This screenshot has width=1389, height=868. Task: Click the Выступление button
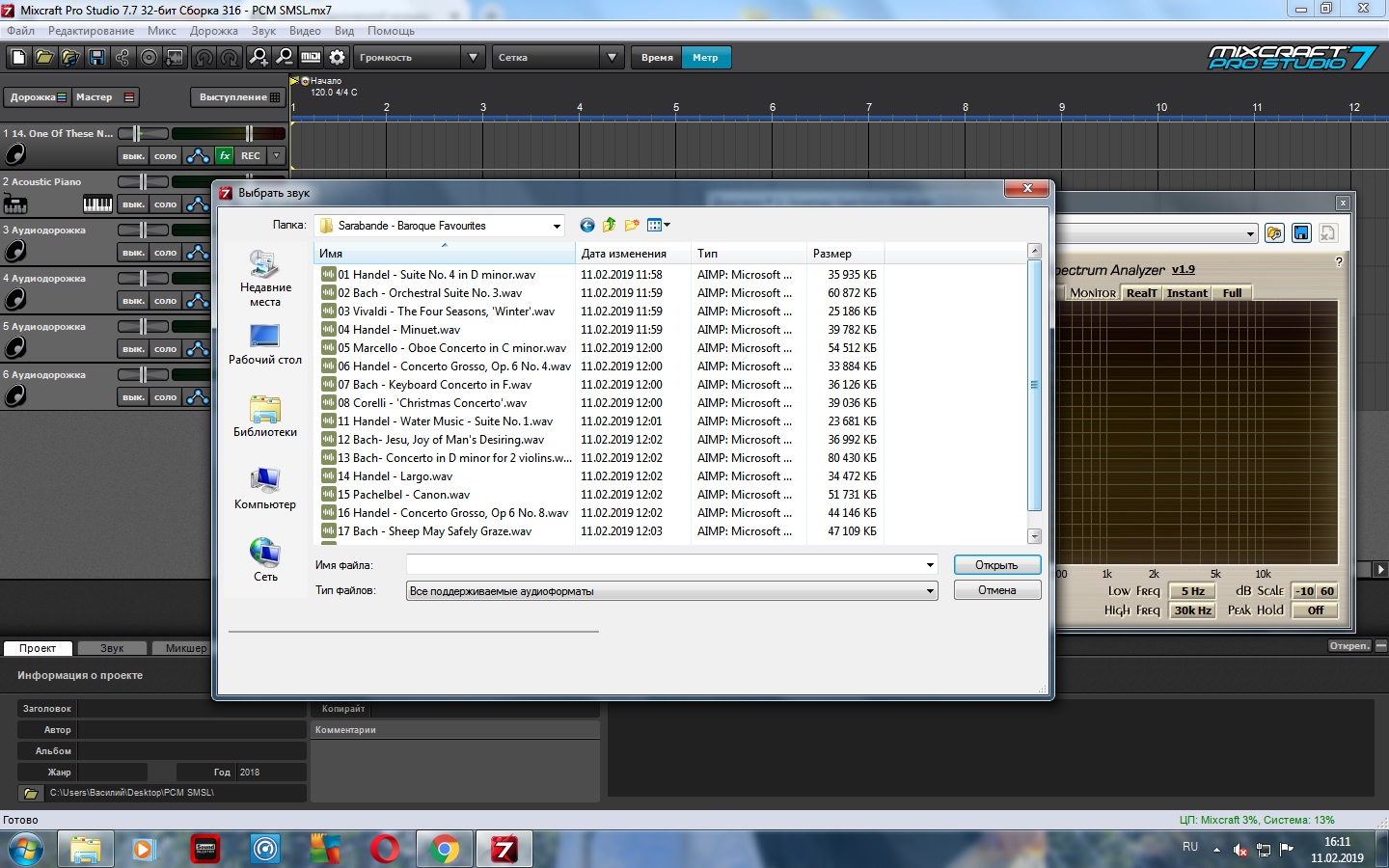click(238, 97)
